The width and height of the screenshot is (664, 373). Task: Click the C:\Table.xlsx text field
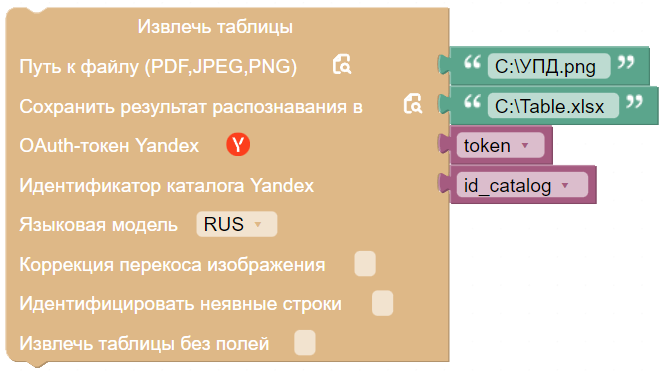553,106
